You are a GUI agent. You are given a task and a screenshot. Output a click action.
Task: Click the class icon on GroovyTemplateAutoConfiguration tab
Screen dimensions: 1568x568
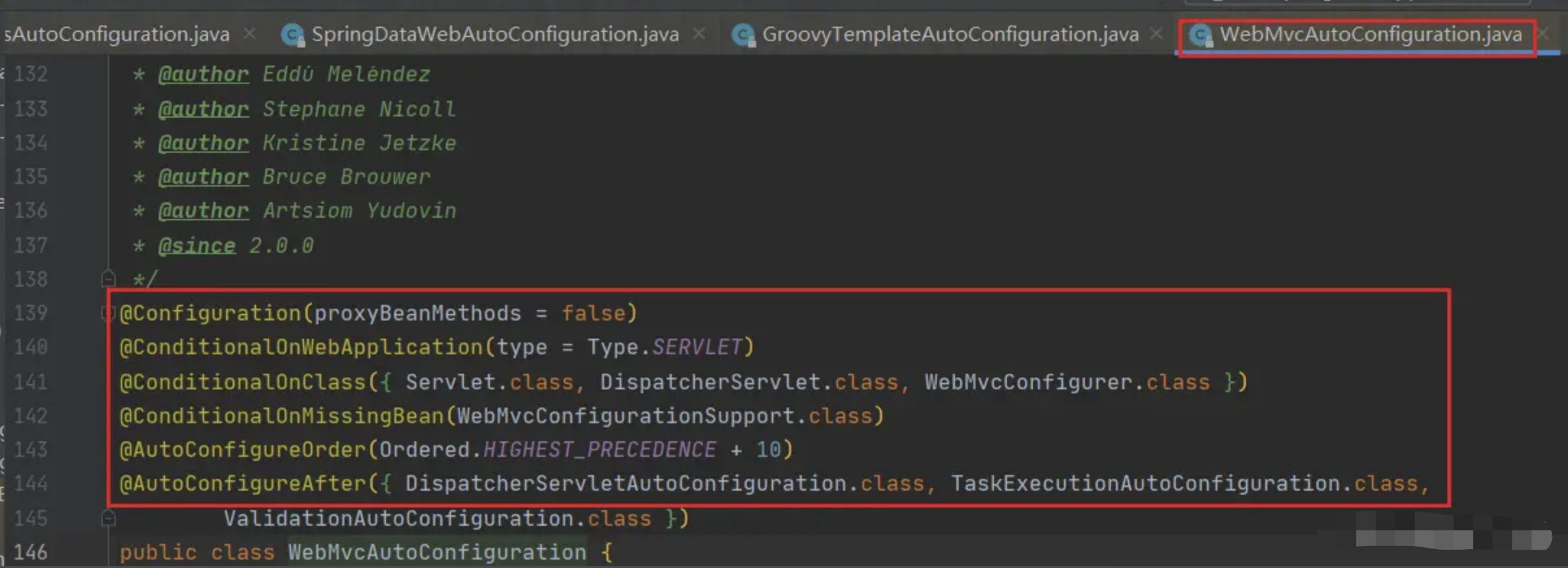[743, 34]
